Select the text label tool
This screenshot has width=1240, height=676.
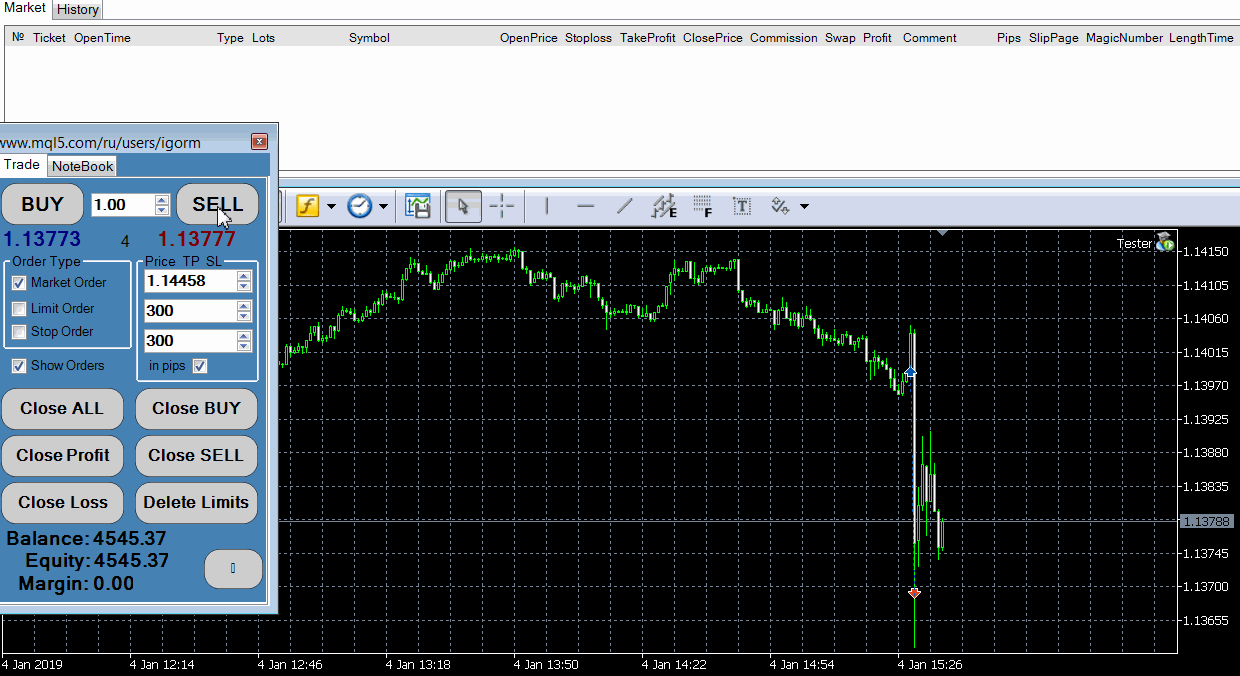(742, 206)
